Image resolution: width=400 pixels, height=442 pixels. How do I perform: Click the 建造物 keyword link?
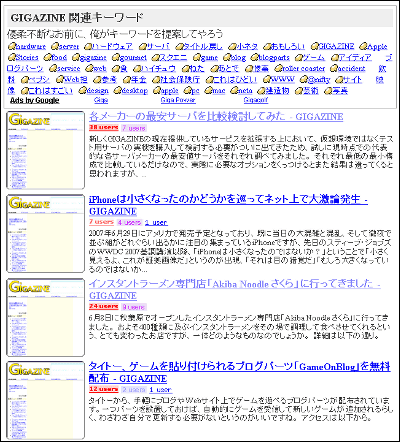pyautogui.click(x=277, y=91)
